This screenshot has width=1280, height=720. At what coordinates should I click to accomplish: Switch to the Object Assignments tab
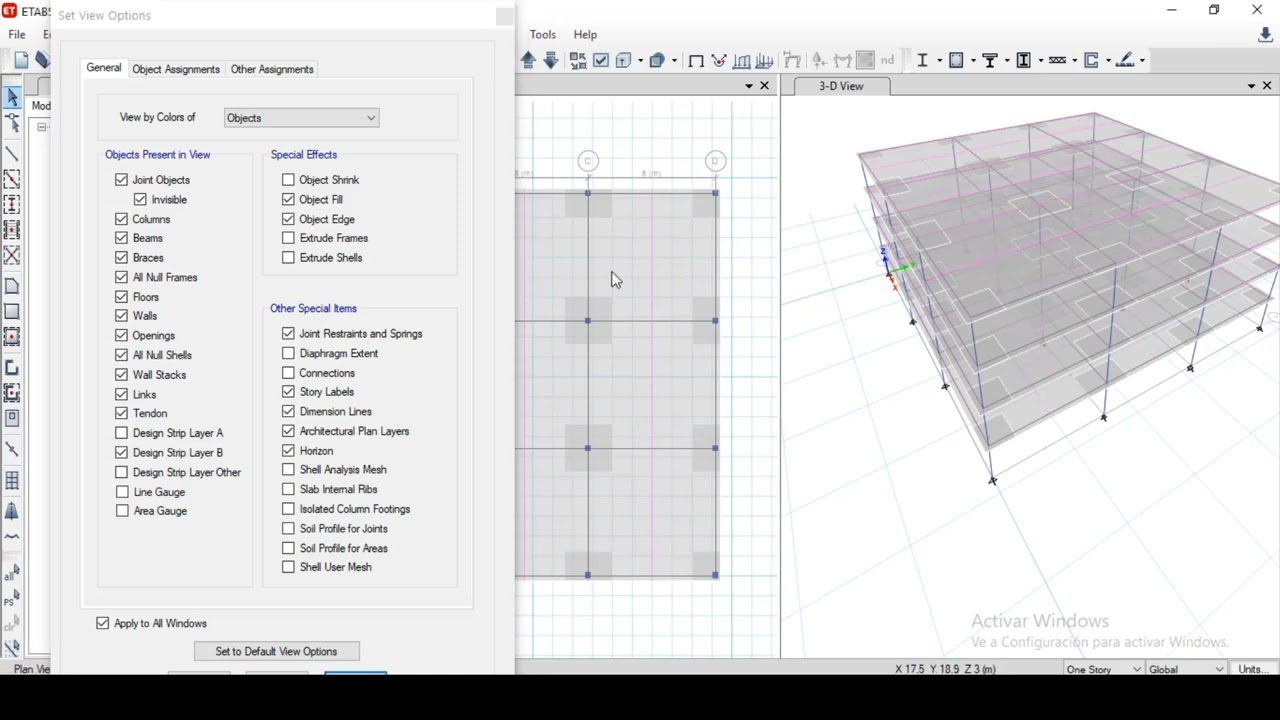pos(176,70)
